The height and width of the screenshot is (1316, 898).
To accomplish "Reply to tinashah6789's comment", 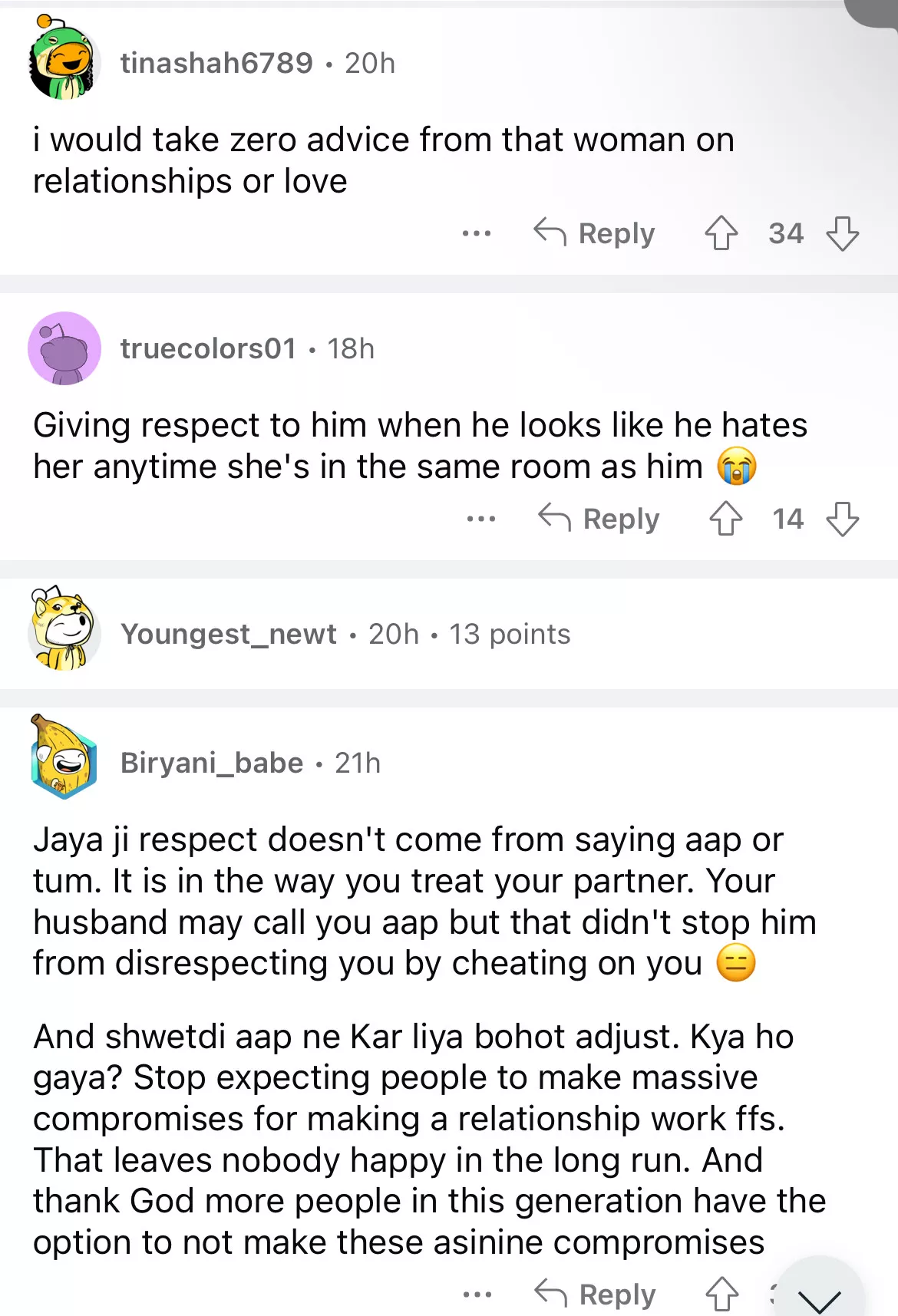I will (x=595, y=233).
